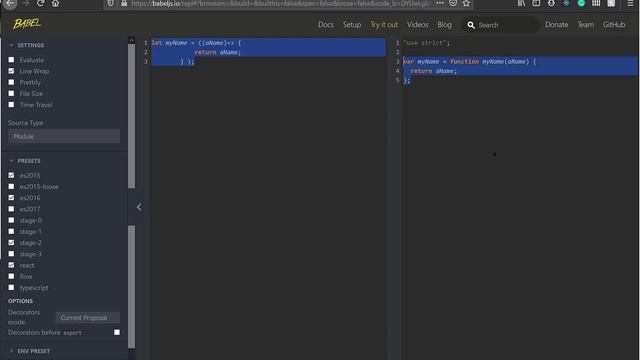Open the Videos page
This screenshot has height=360, width=640.
(x=418, y=25)
